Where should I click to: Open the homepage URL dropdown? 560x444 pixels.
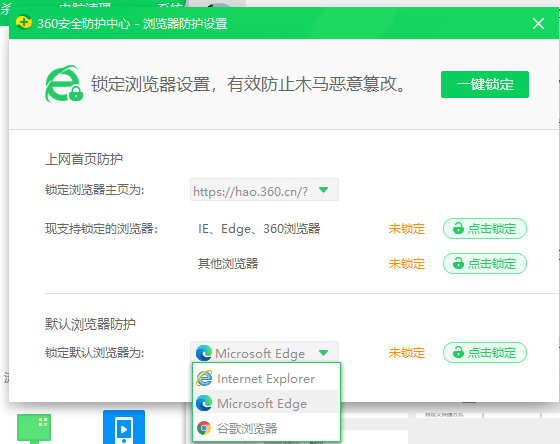[264, 190]
